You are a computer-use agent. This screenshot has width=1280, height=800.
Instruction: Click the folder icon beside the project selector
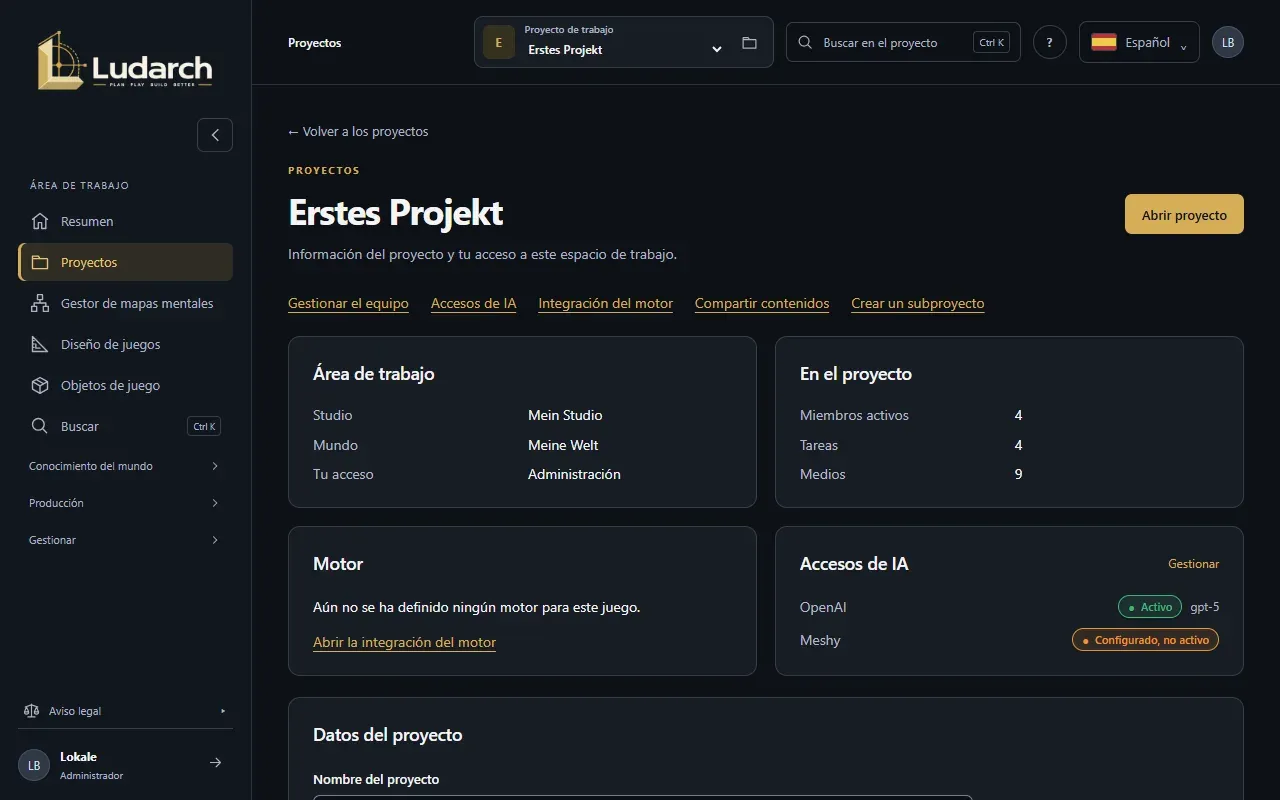click(749, 43)
